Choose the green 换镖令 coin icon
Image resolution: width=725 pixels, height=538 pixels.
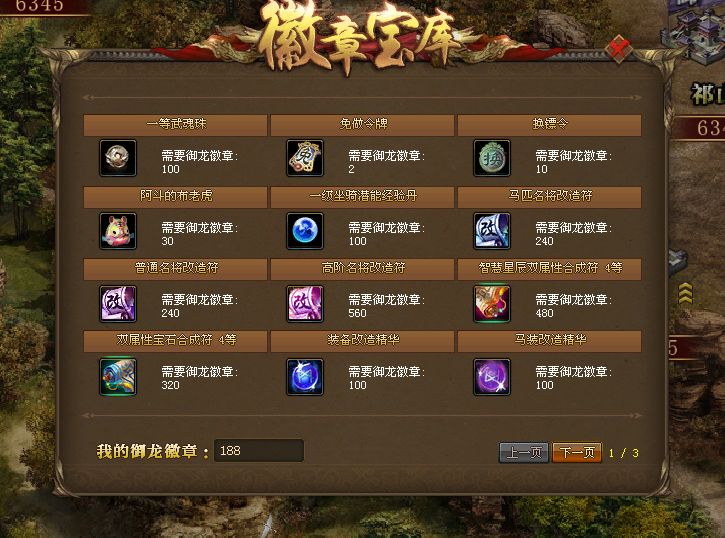tap(492, 158)
